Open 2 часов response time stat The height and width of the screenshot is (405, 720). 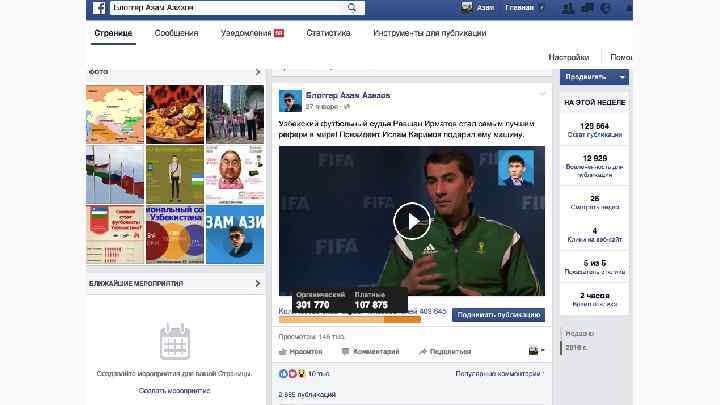(x=594, y=299)
